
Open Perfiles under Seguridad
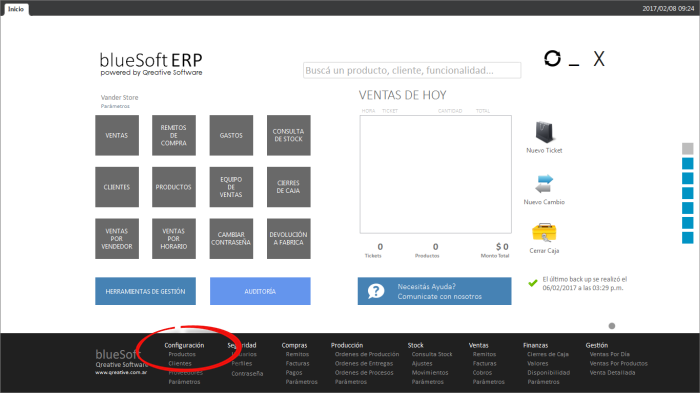(x=242, y=364)
